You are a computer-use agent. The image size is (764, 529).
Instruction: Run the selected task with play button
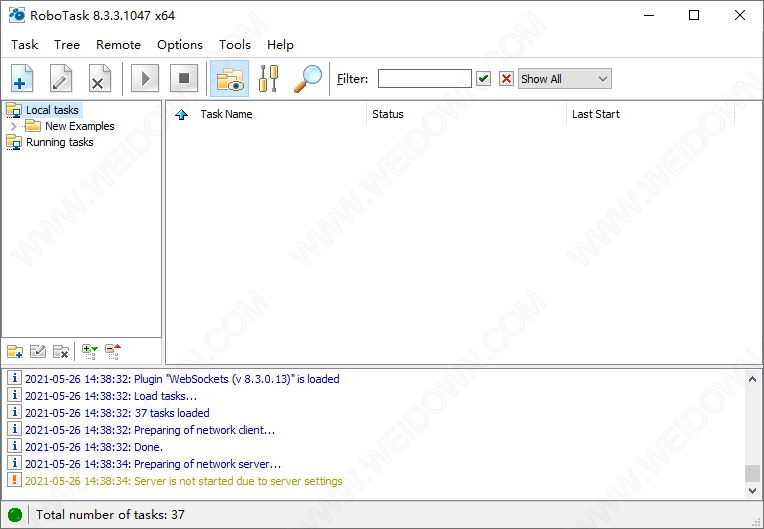click(145, 78)
